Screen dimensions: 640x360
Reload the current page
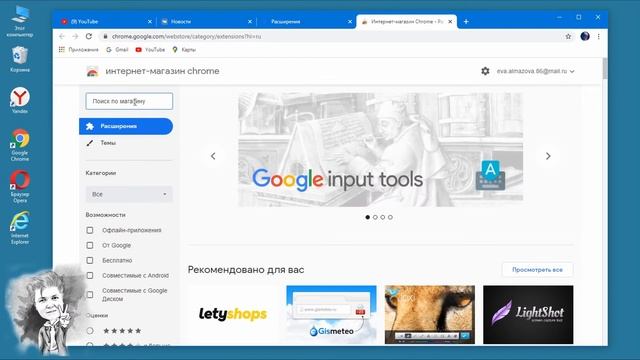pos(89,36)
